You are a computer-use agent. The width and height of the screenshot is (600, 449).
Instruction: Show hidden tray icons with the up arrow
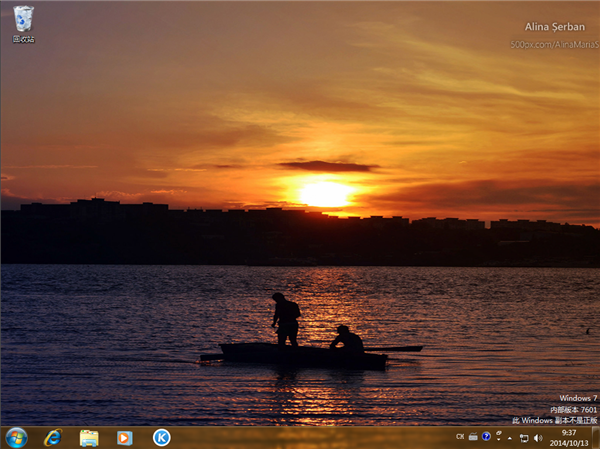pyautogui.click(x=509, y=437)
